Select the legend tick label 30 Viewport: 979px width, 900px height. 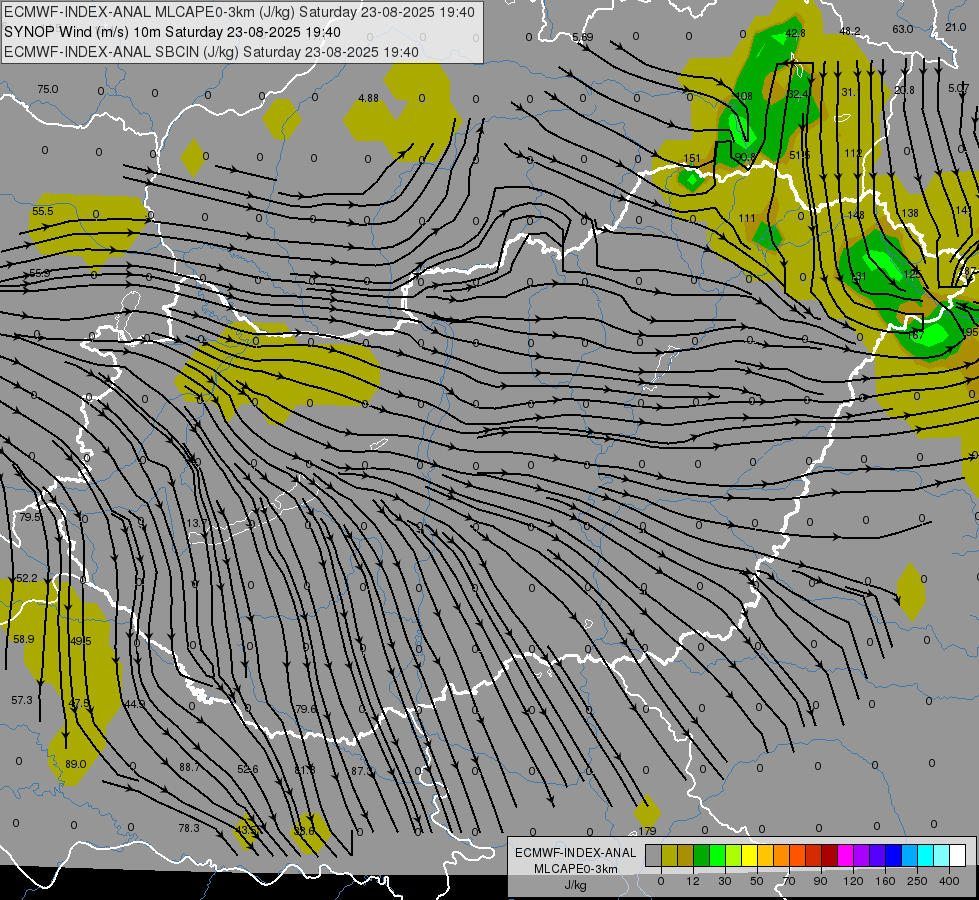725,881
